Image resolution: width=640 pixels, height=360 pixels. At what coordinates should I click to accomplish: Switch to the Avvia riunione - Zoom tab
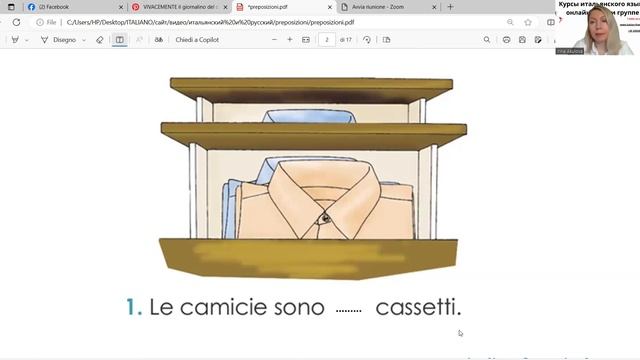[x=388, y=7]
